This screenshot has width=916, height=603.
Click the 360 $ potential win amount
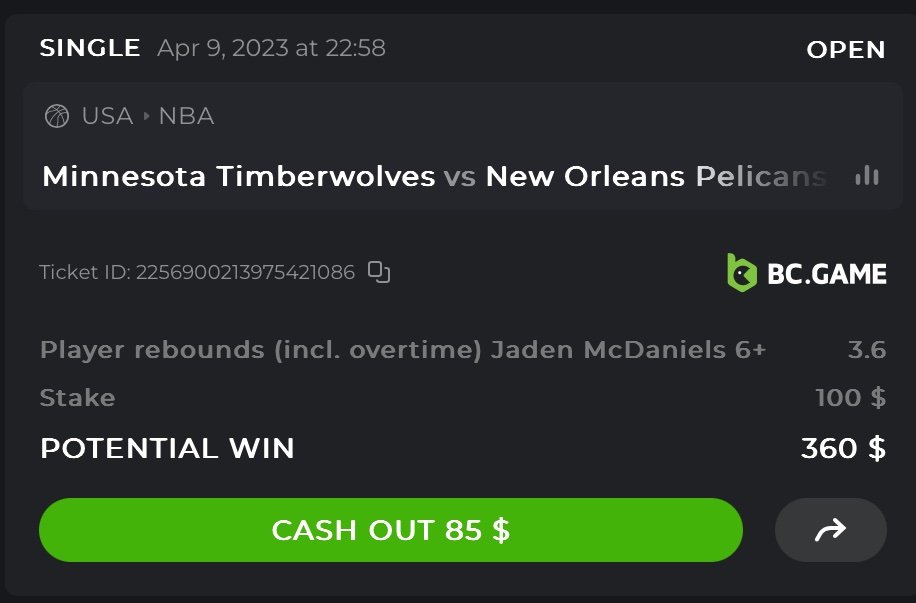tap(843, 448)
